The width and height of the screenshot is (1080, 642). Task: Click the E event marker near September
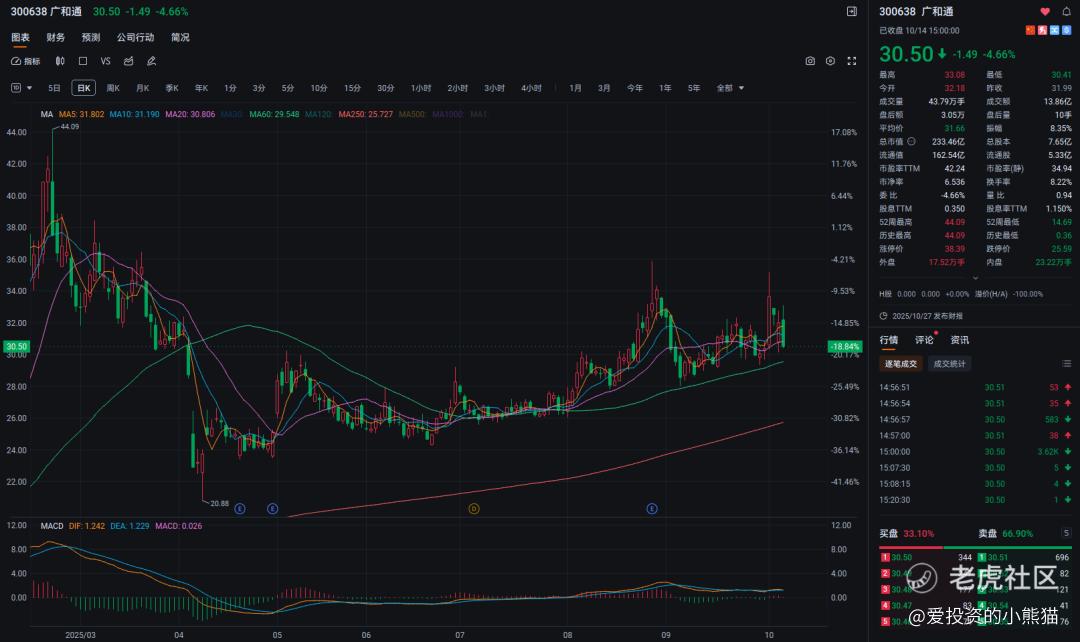(x=652, y=509)
